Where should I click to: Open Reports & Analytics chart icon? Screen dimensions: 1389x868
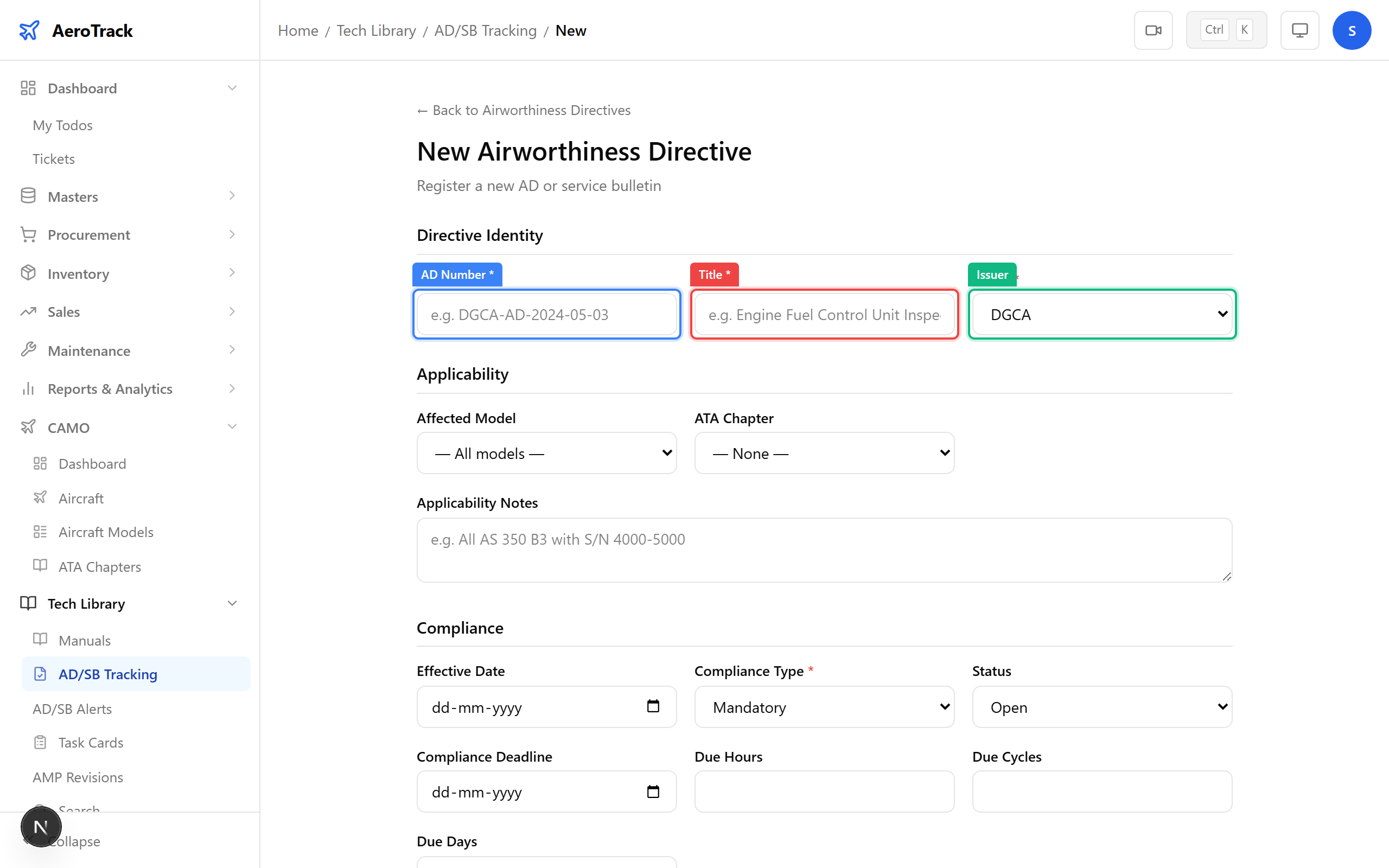coord(28,388)
